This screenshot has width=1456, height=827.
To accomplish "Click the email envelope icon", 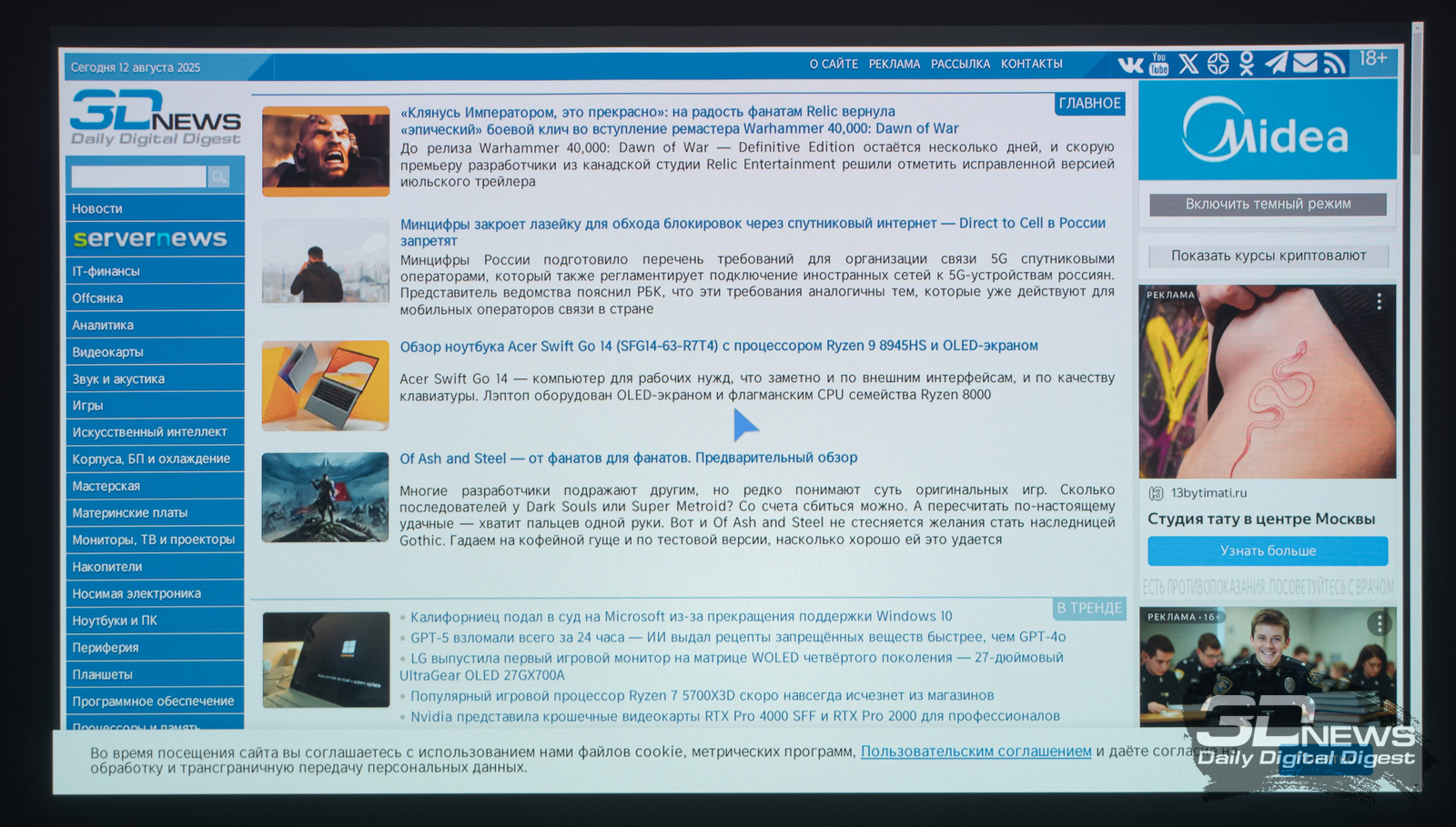I will (1305, 62).
